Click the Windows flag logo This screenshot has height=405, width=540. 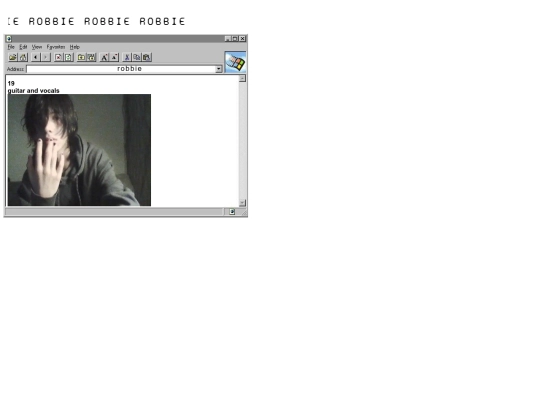236,62
